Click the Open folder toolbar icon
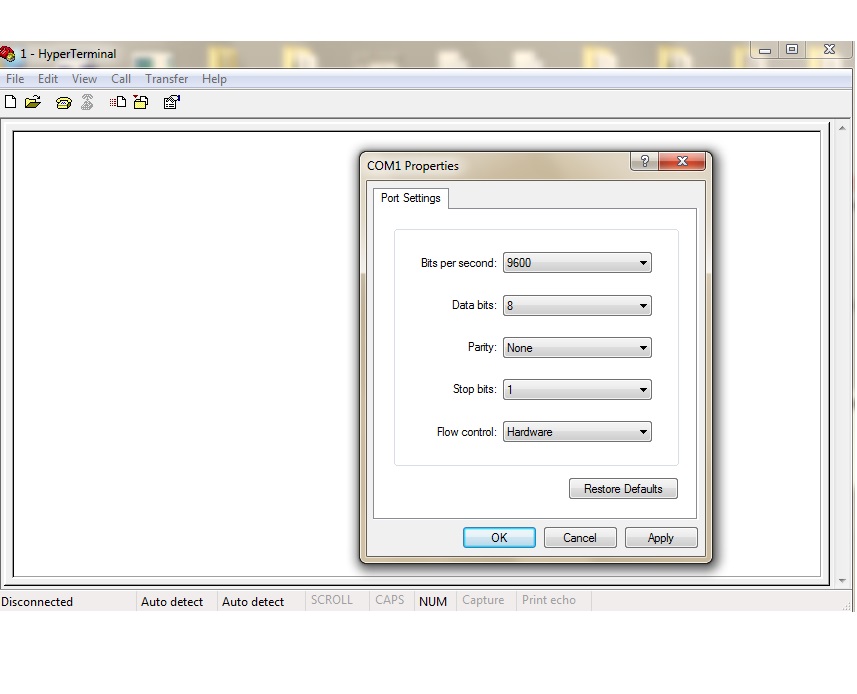This screenshot has height=694, width=857. coord(33,102)
